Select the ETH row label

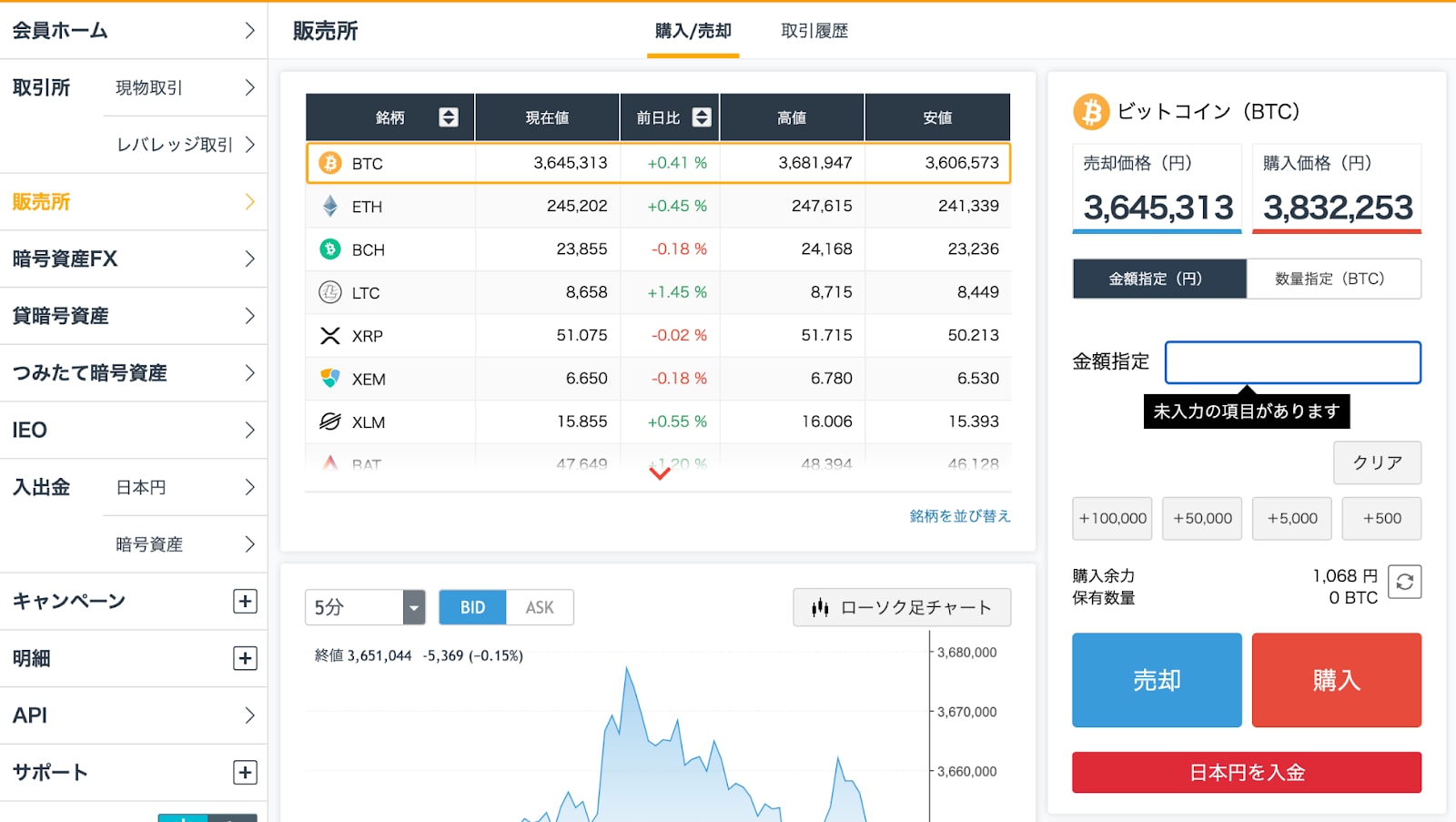click(367, 207)
